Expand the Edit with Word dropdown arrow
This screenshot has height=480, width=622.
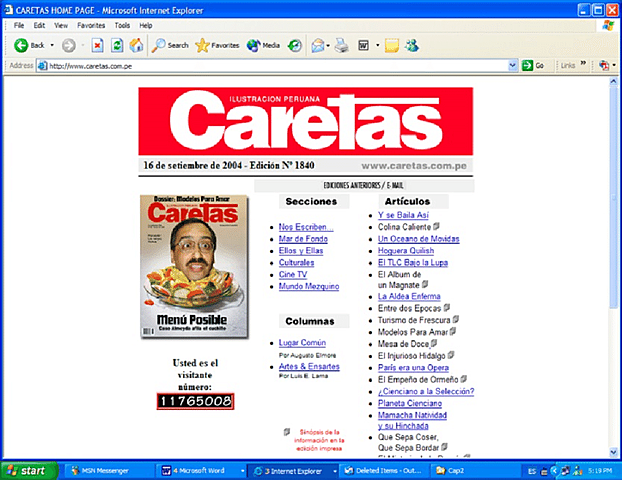377,46
